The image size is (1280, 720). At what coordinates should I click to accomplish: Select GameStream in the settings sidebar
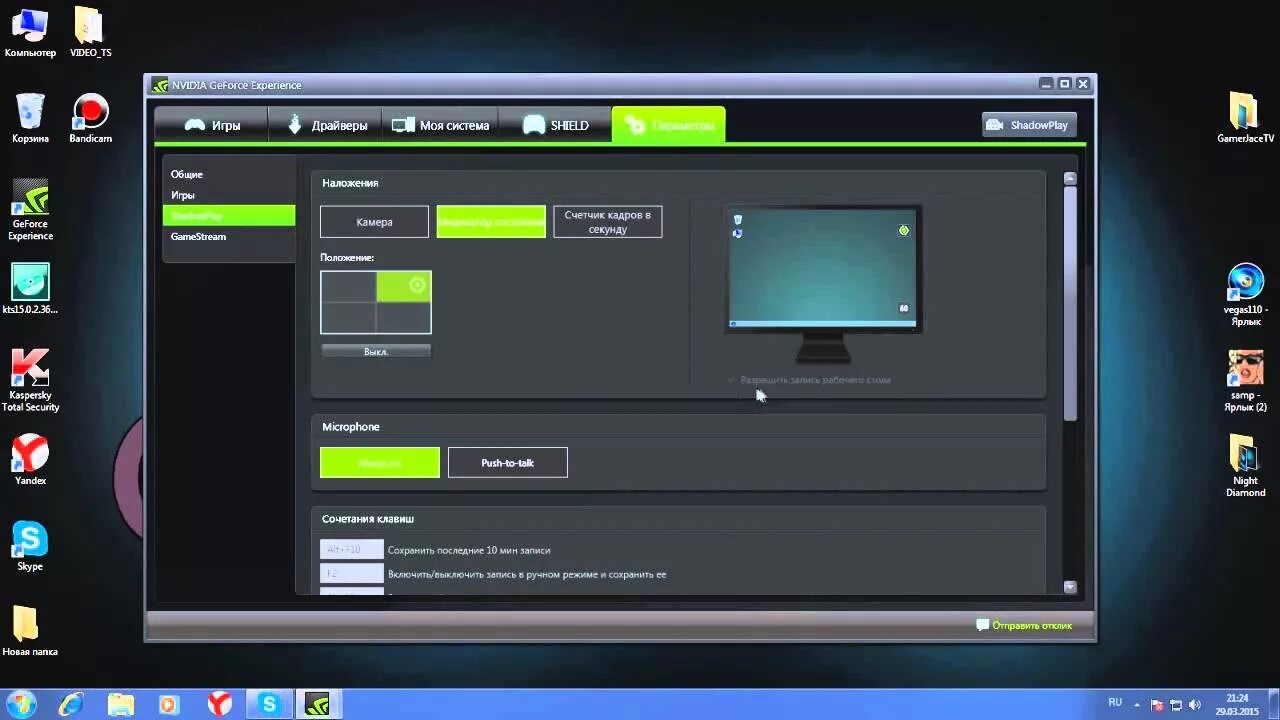[x=198, y=236]
